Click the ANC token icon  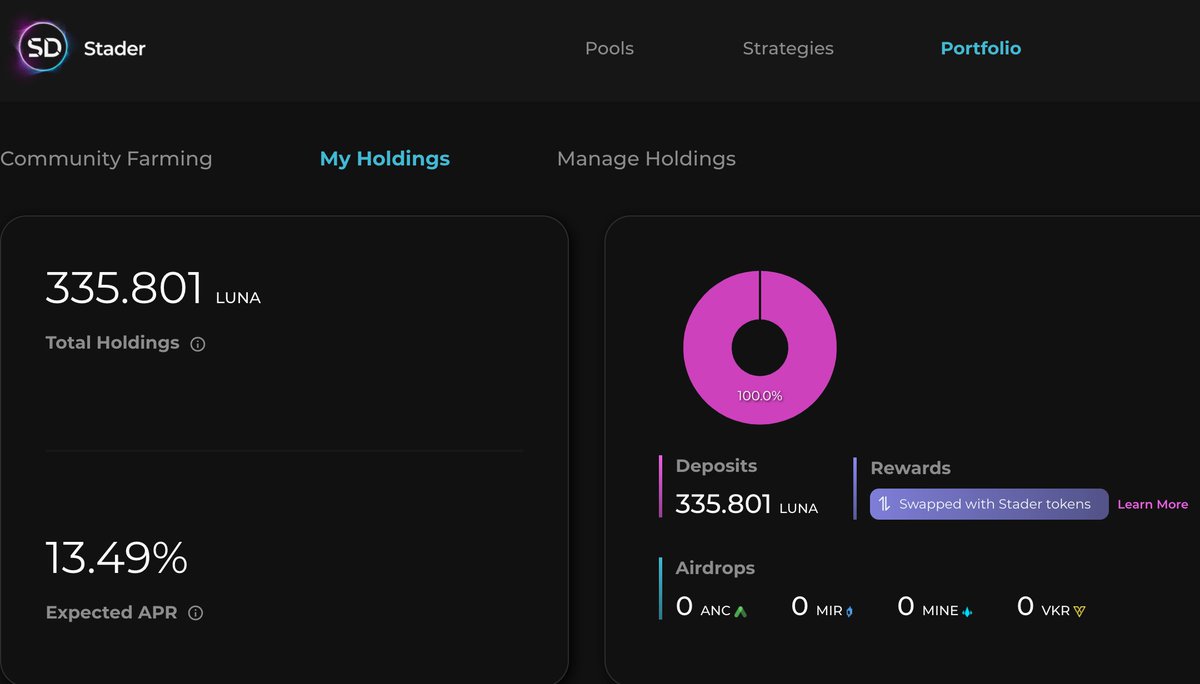(x=740, y=610)
